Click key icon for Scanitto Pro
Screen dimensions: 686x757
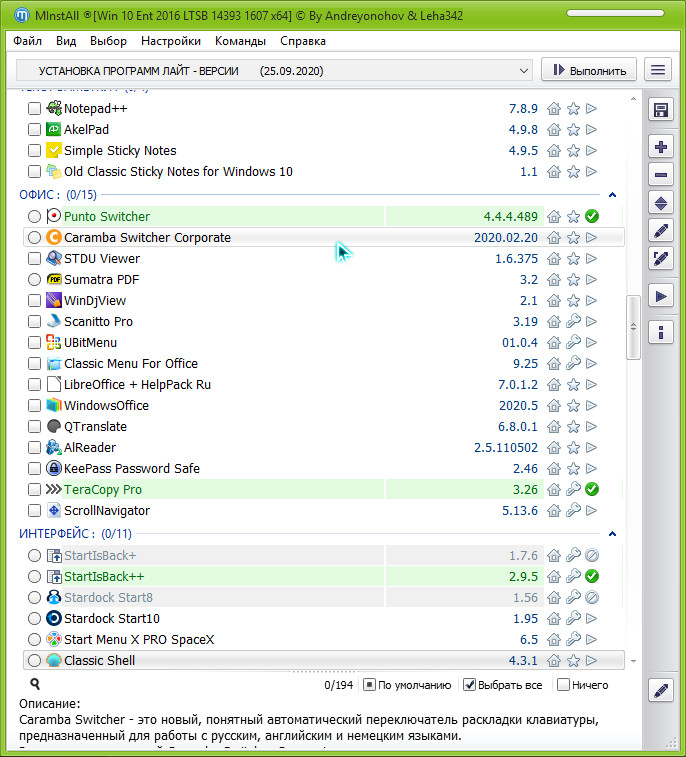[x=573, y=322]
